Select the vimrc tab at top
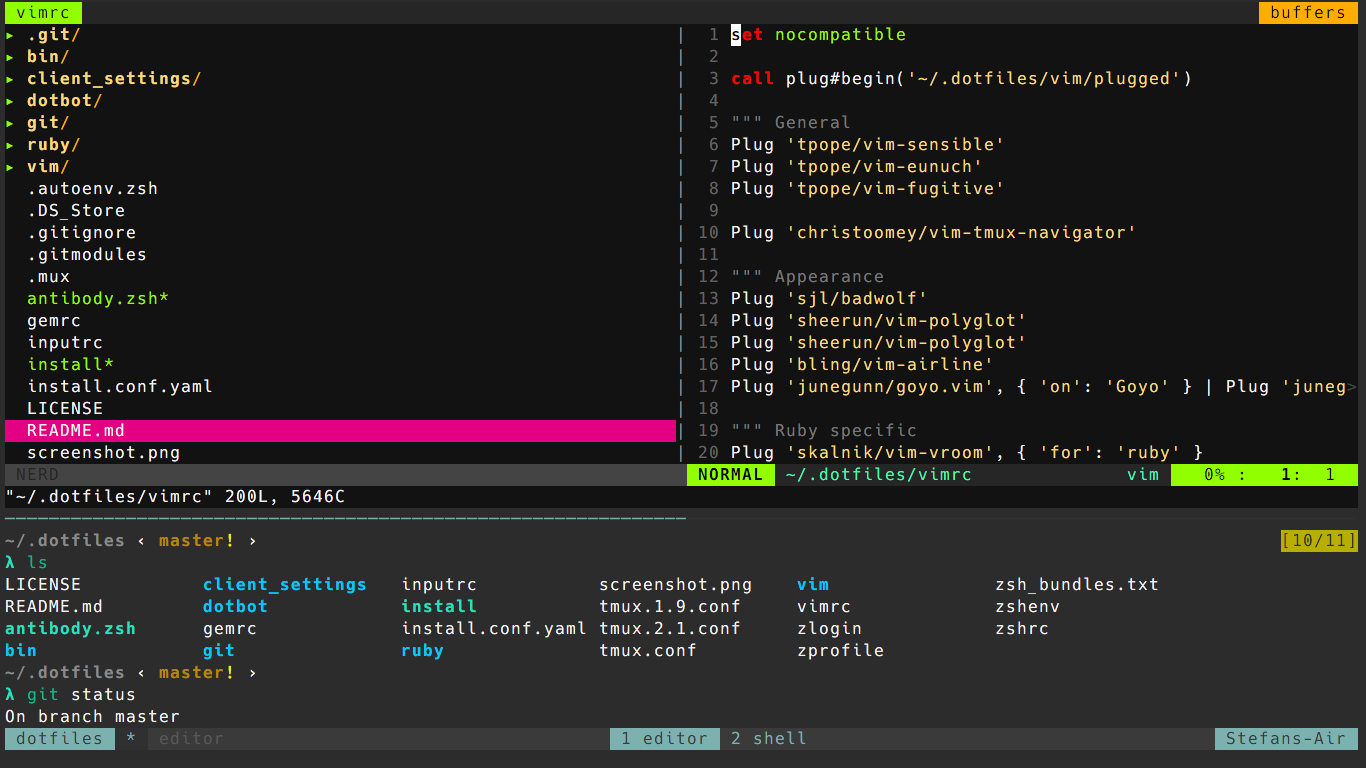The height and width of the screenshot is (768, 1366). 43,13
